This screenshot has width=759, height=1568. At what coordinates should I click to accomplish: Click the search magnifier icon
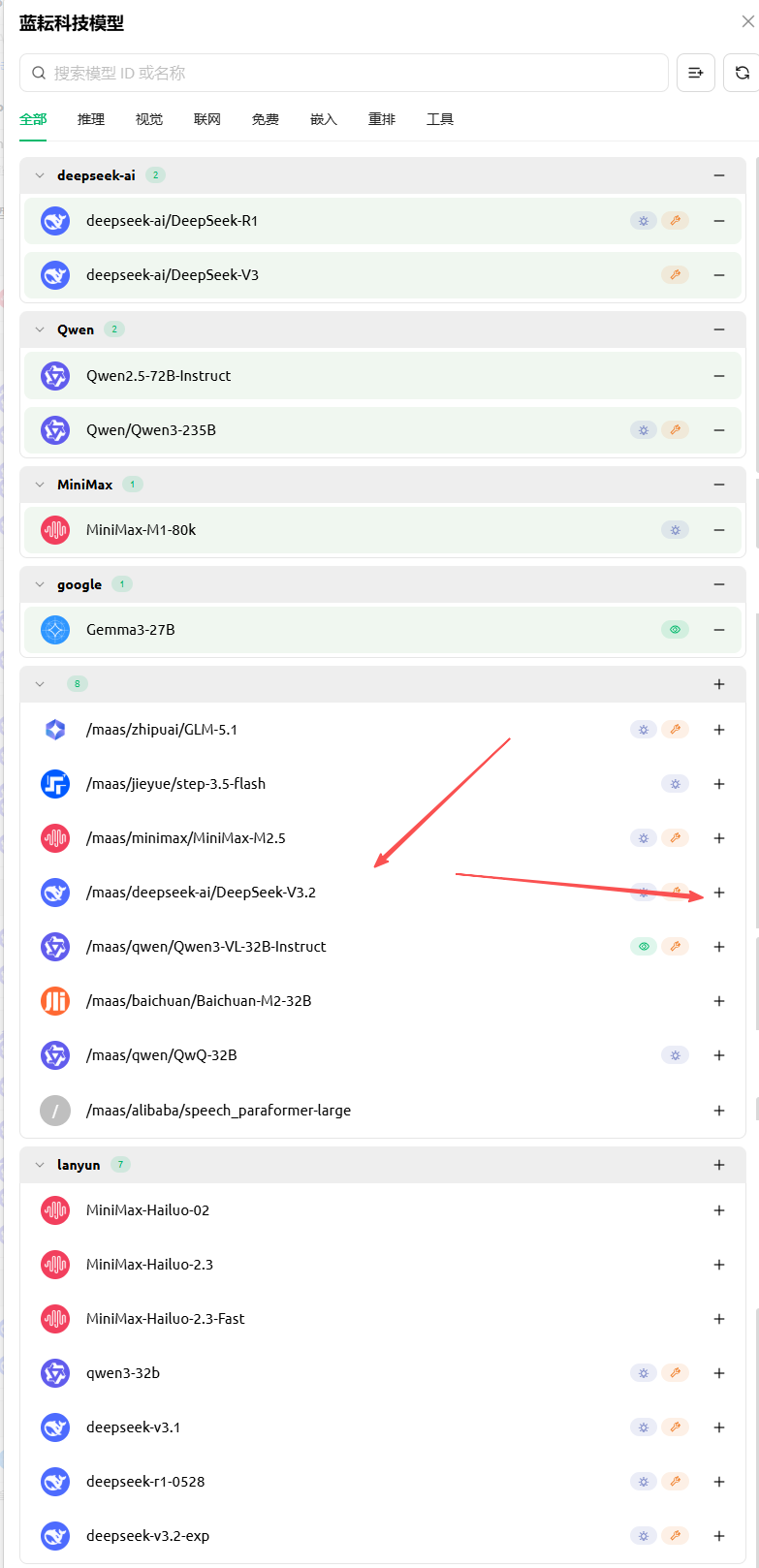coord(39,73)
